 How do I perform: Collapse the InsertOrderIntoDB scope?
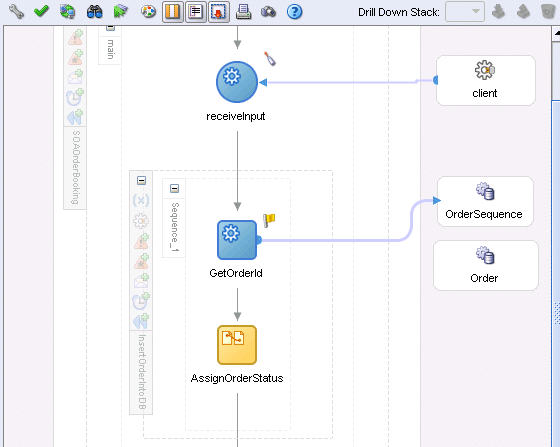[141, 180]
